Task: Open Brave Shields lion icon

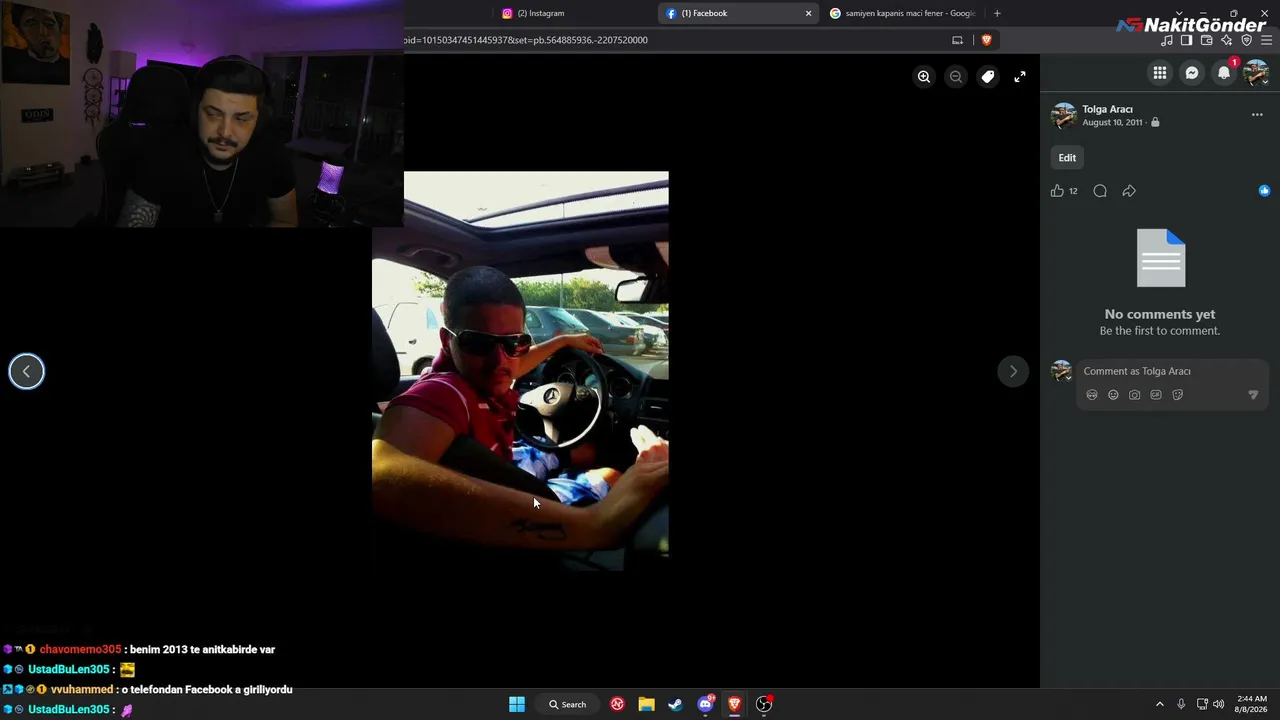Action: tap(986, 40)
